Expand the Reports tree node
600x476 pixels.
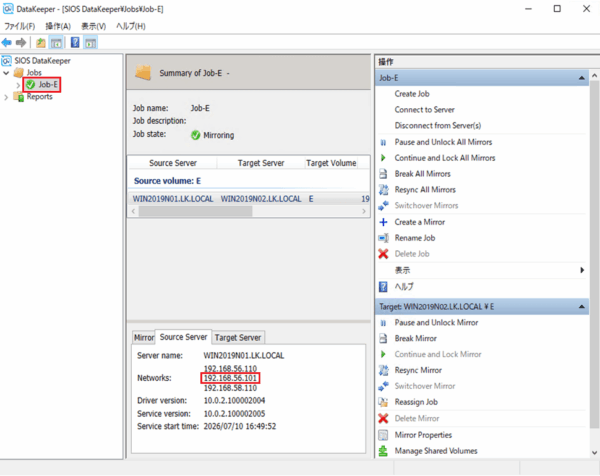[6, 97]
